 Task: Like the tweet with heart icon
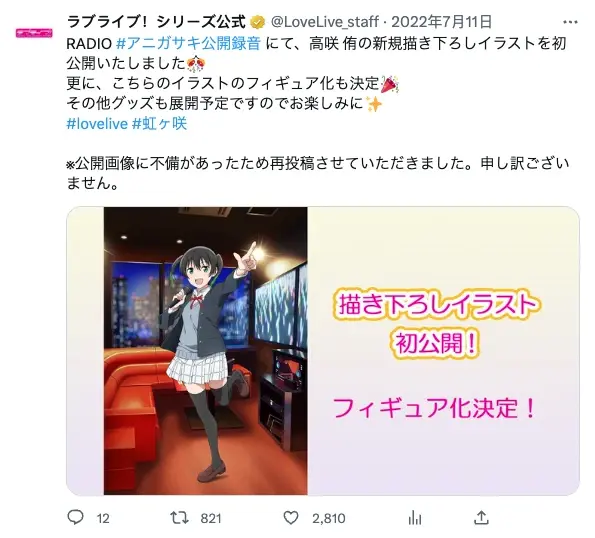click(x=291, y=518)
